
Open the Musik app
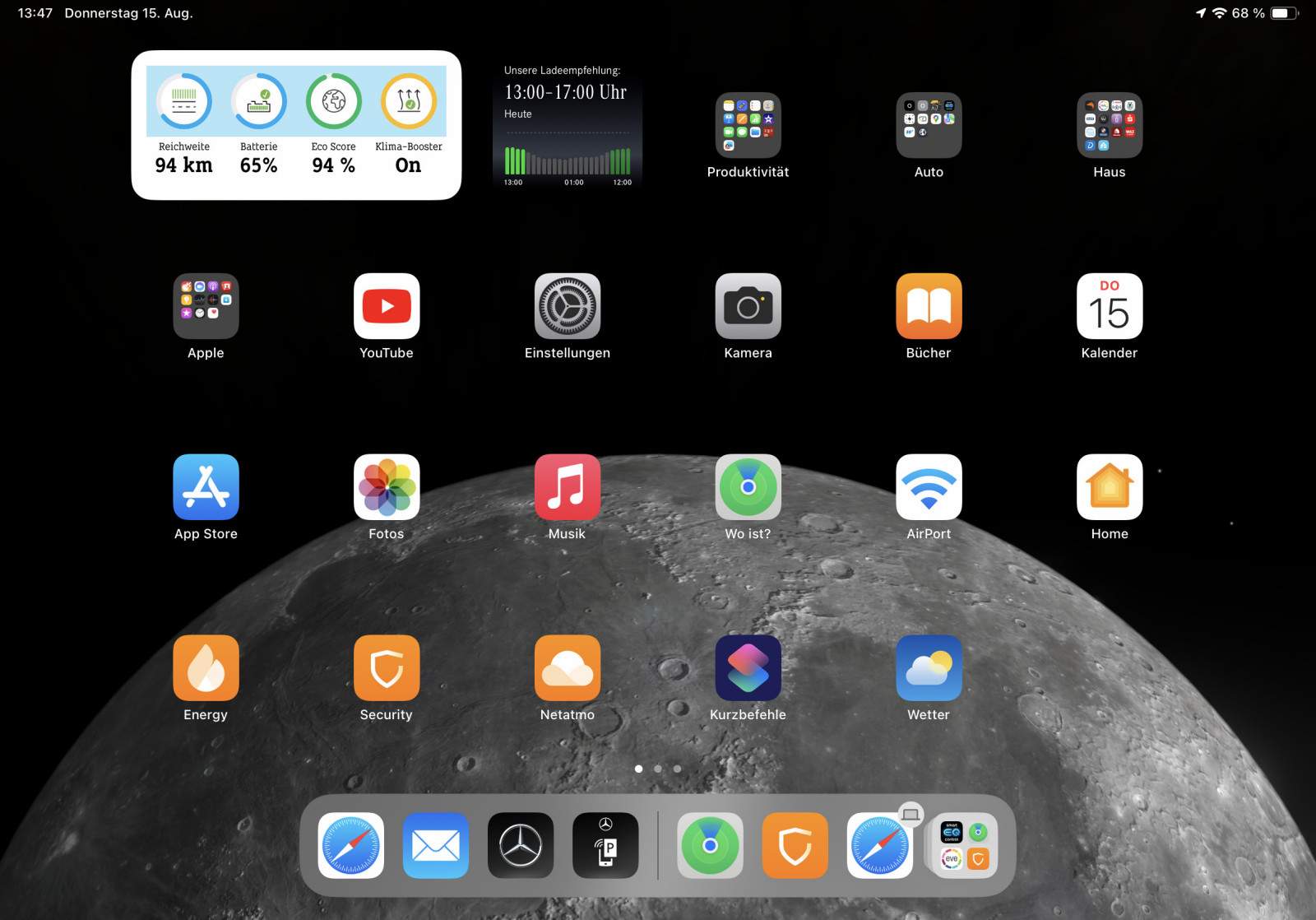coord(568,487)
